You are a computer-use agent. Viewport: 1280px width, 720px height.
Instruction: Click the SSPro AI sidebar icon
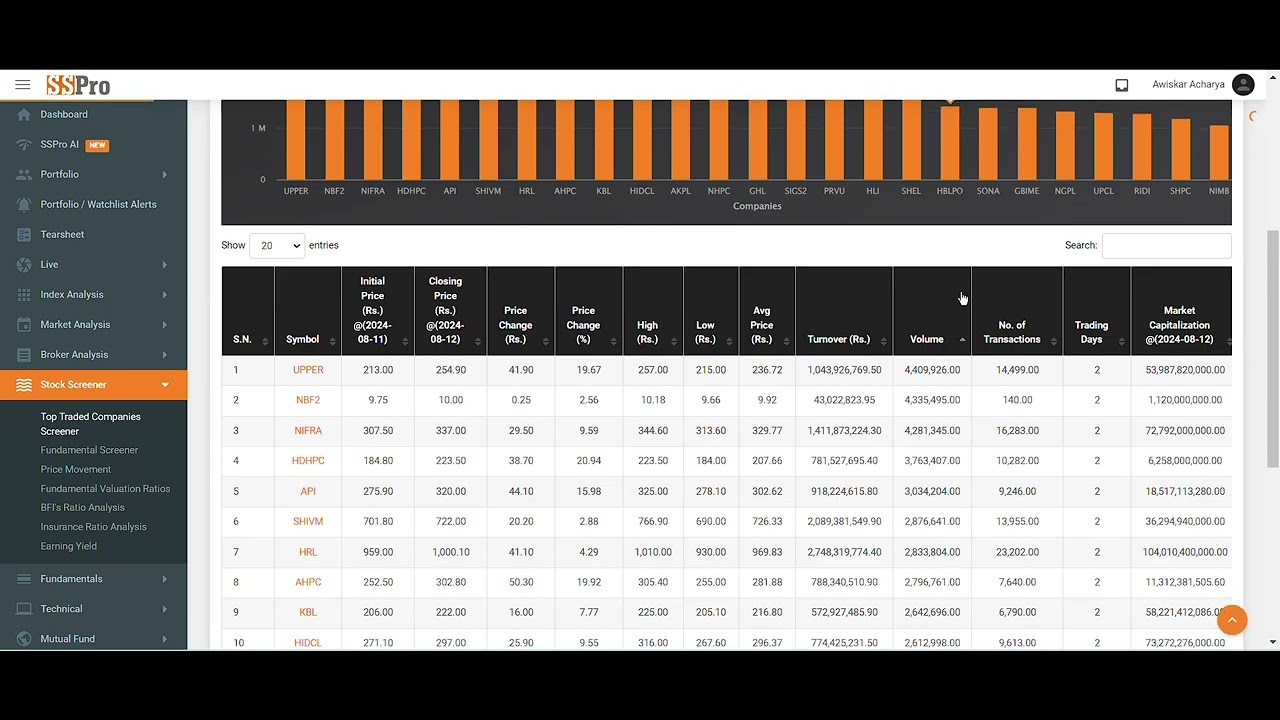click(24, 144)
